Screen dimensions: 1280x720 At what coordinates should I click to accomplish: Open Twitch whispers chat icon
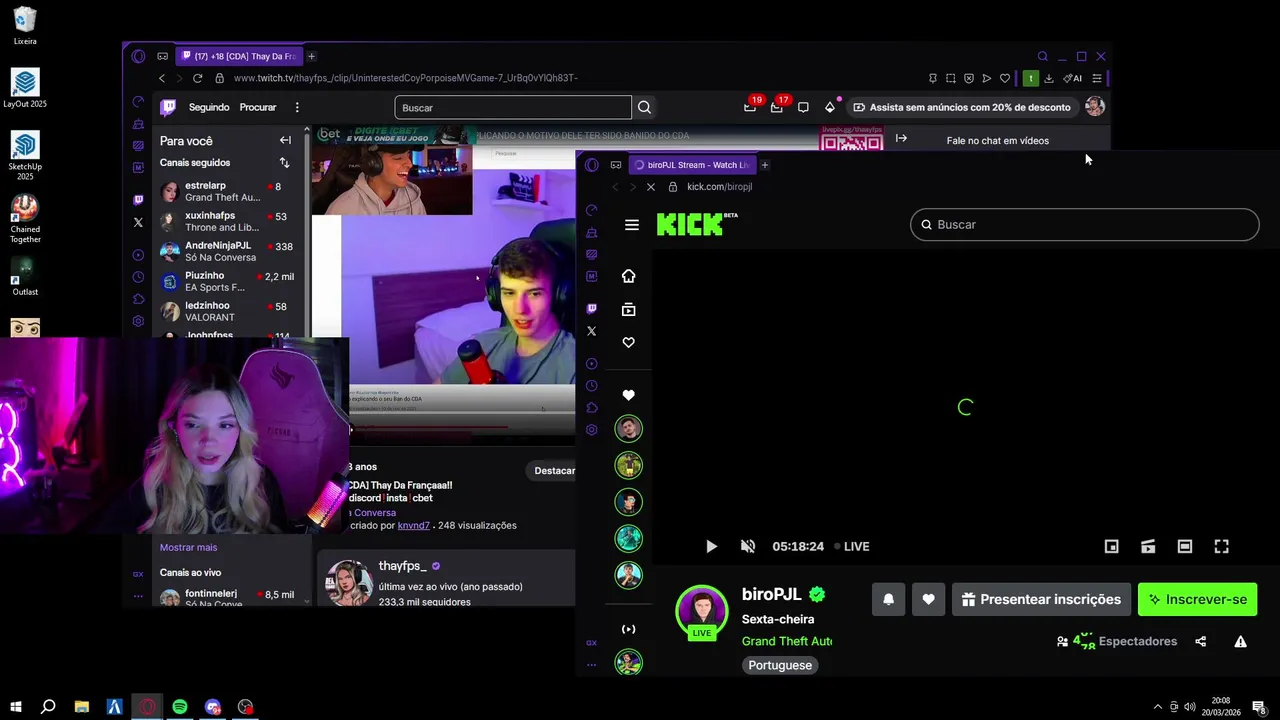pyautogui.click(x=803, y=107)
